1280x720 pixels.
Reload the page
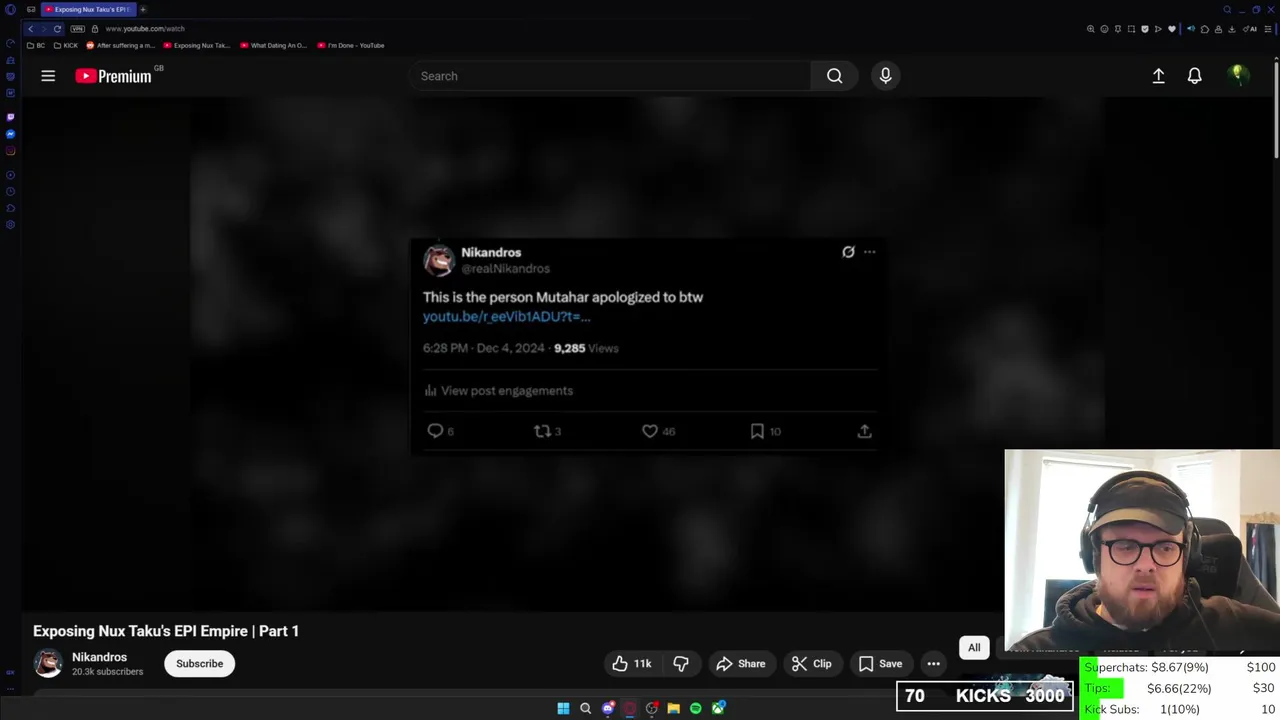(57, 29)
